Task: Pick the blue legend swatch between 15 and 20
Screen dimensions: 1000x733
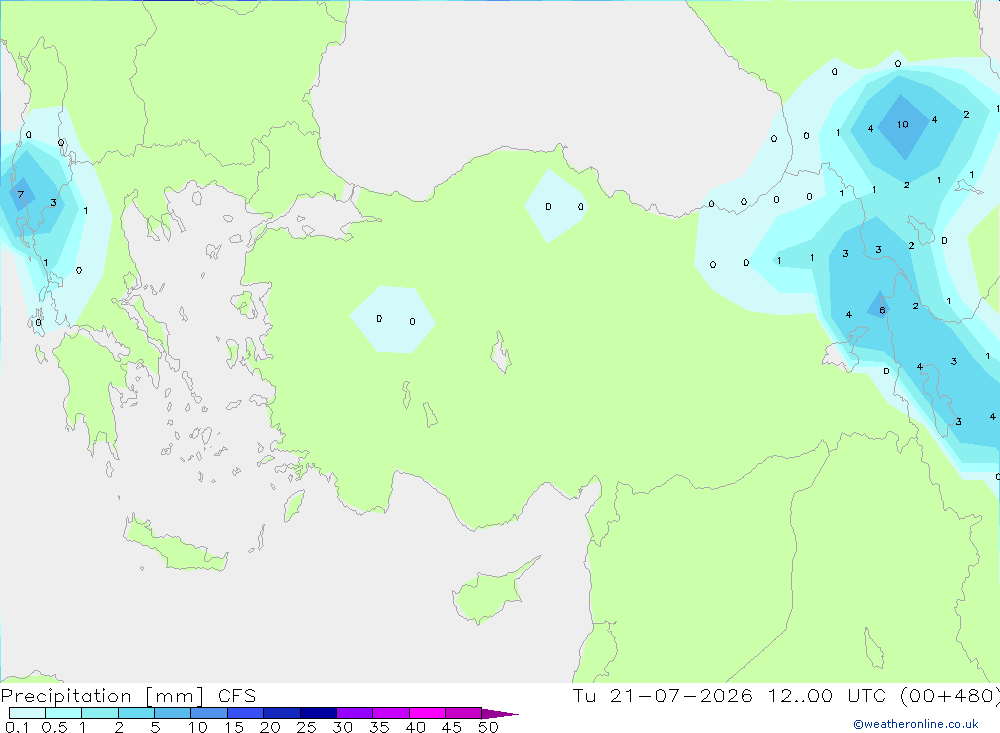Action: point(245,713)
